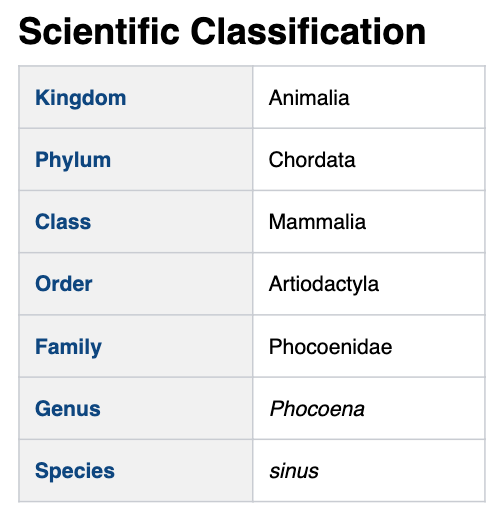Screen dimensions: 502x517
Task: Open the Order link
Action: [64, 284]
